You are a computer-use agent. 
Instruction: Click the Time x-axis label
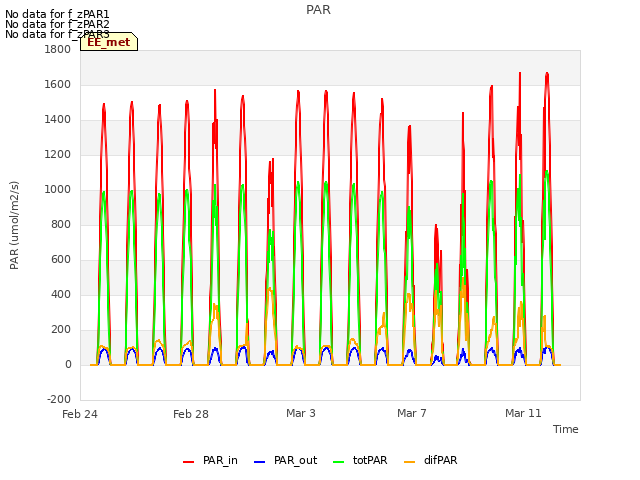point(566,429)
